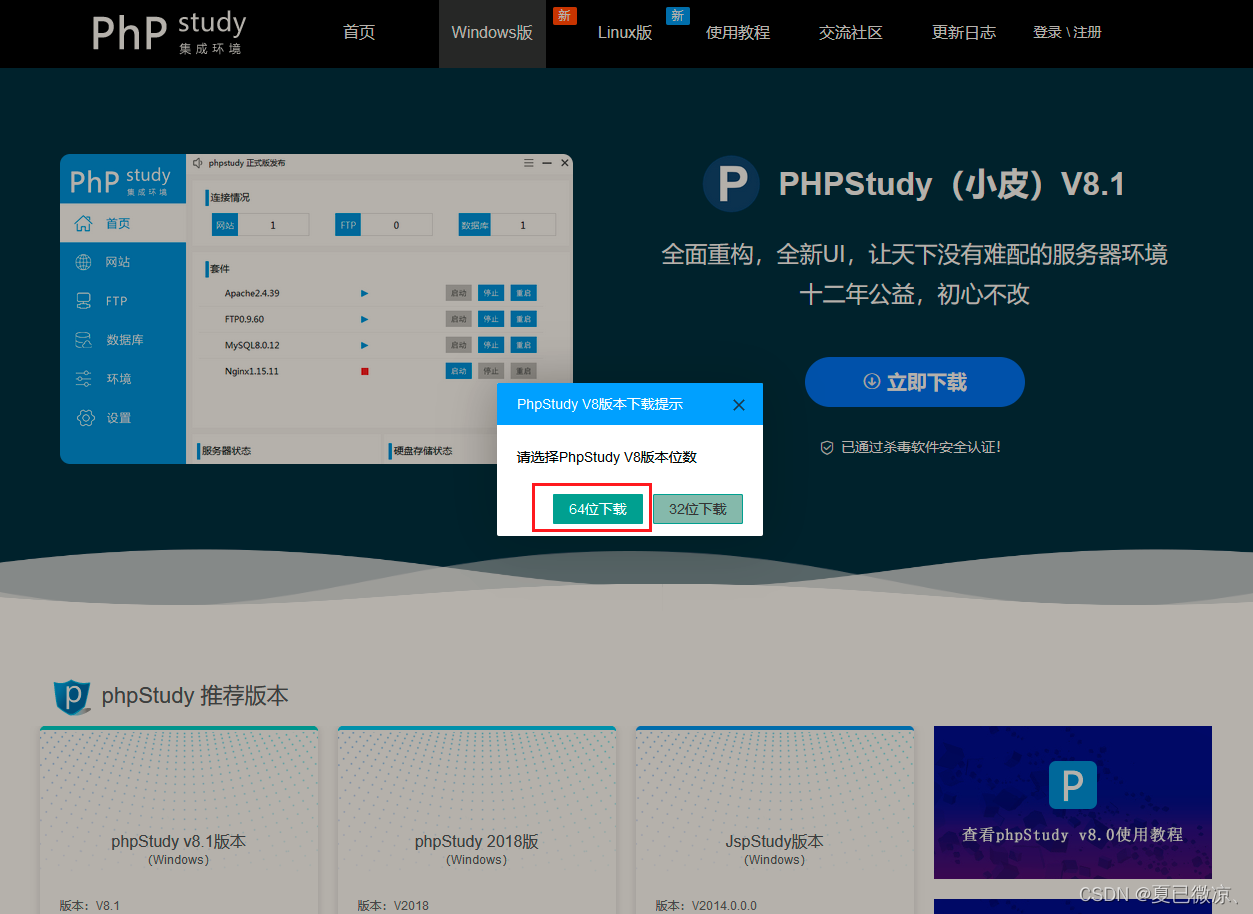Click the home icon for 首页 in app preview
This screenshot has height=914, width=1253.
coord(84,223)
